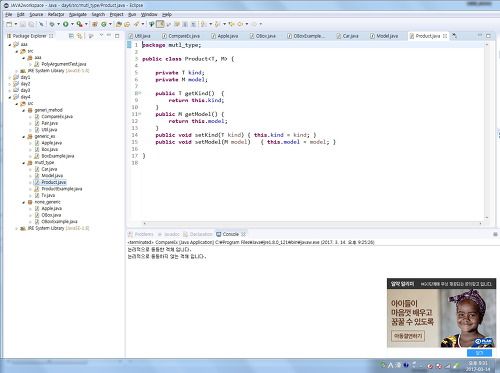This screenshot has height=373, width=500.
Task: Open the Refactor menu
Action: (56, 14)
